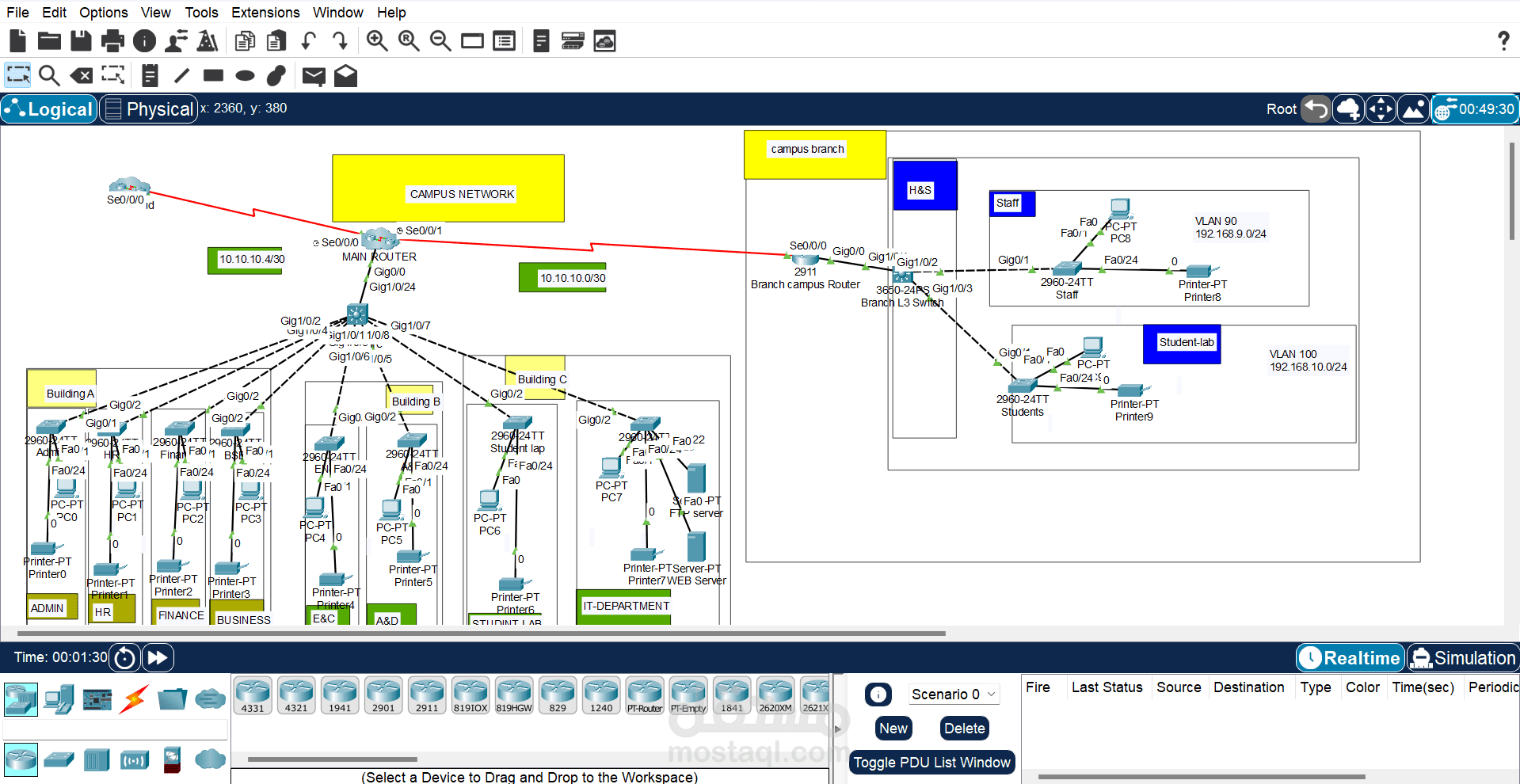This screenshot has width=1520, height=784.
Task: Copy selection toolbar icon
Action: (246, 40)
